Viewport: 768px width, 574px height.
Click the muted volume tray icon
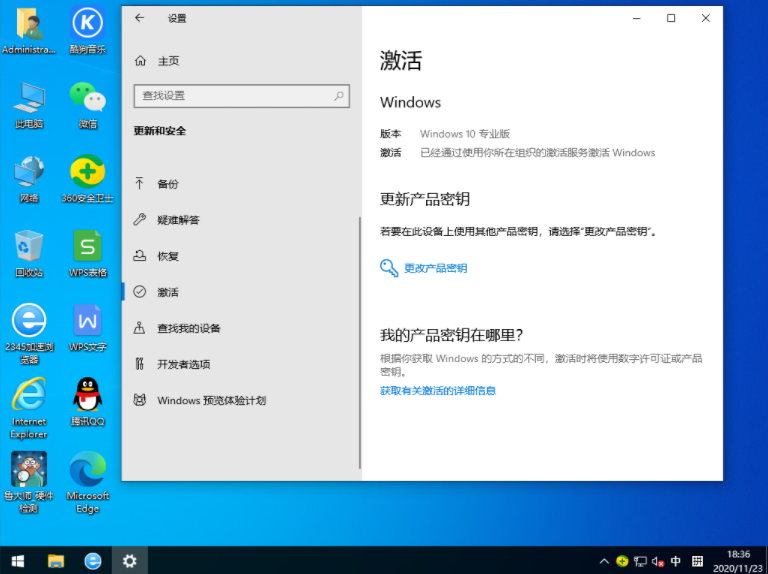click(657, 561)
